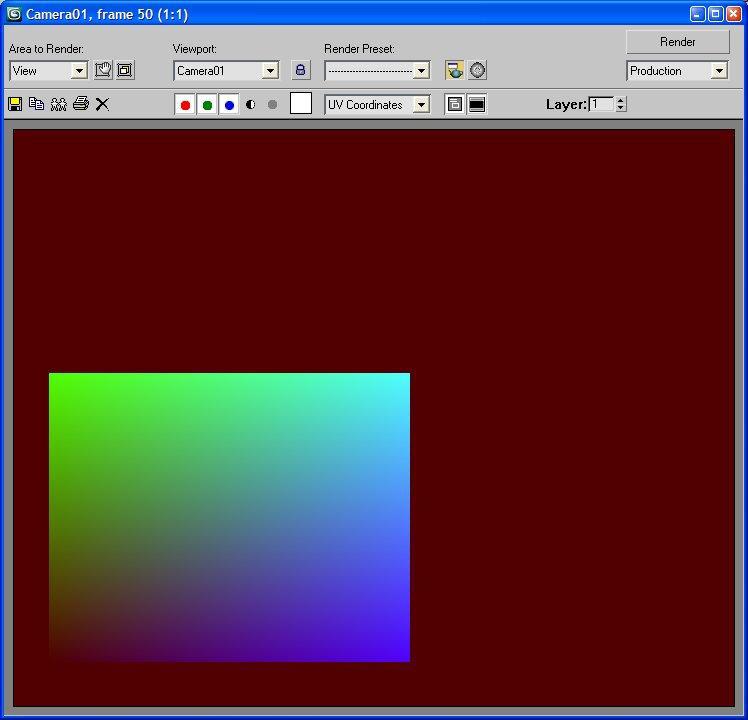Open the UV Coordinates channel dropdown
The image size is (748, 720).
pos(421,105)
